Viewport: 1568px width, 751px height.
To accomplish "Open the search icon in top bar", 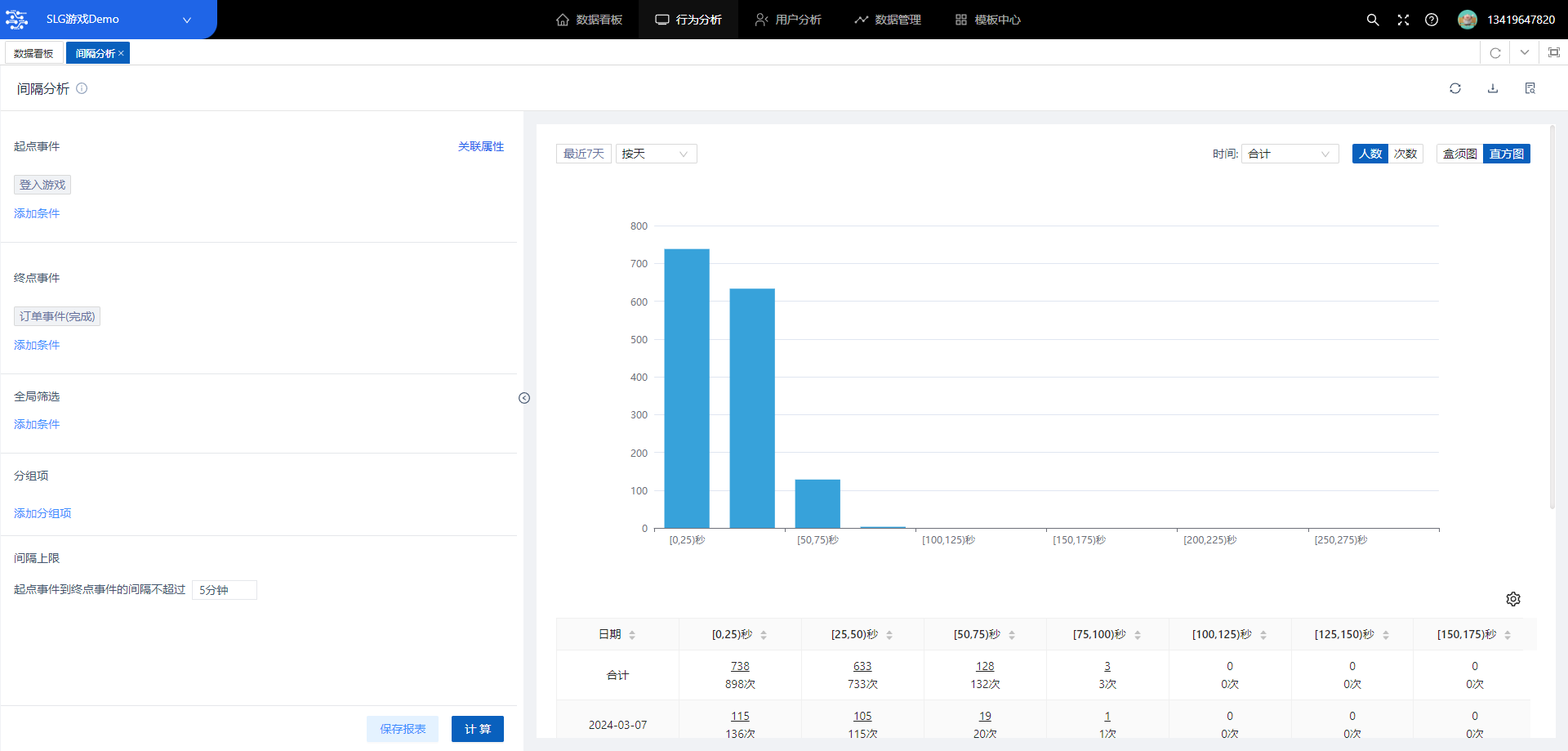I will coord(1373,20).
